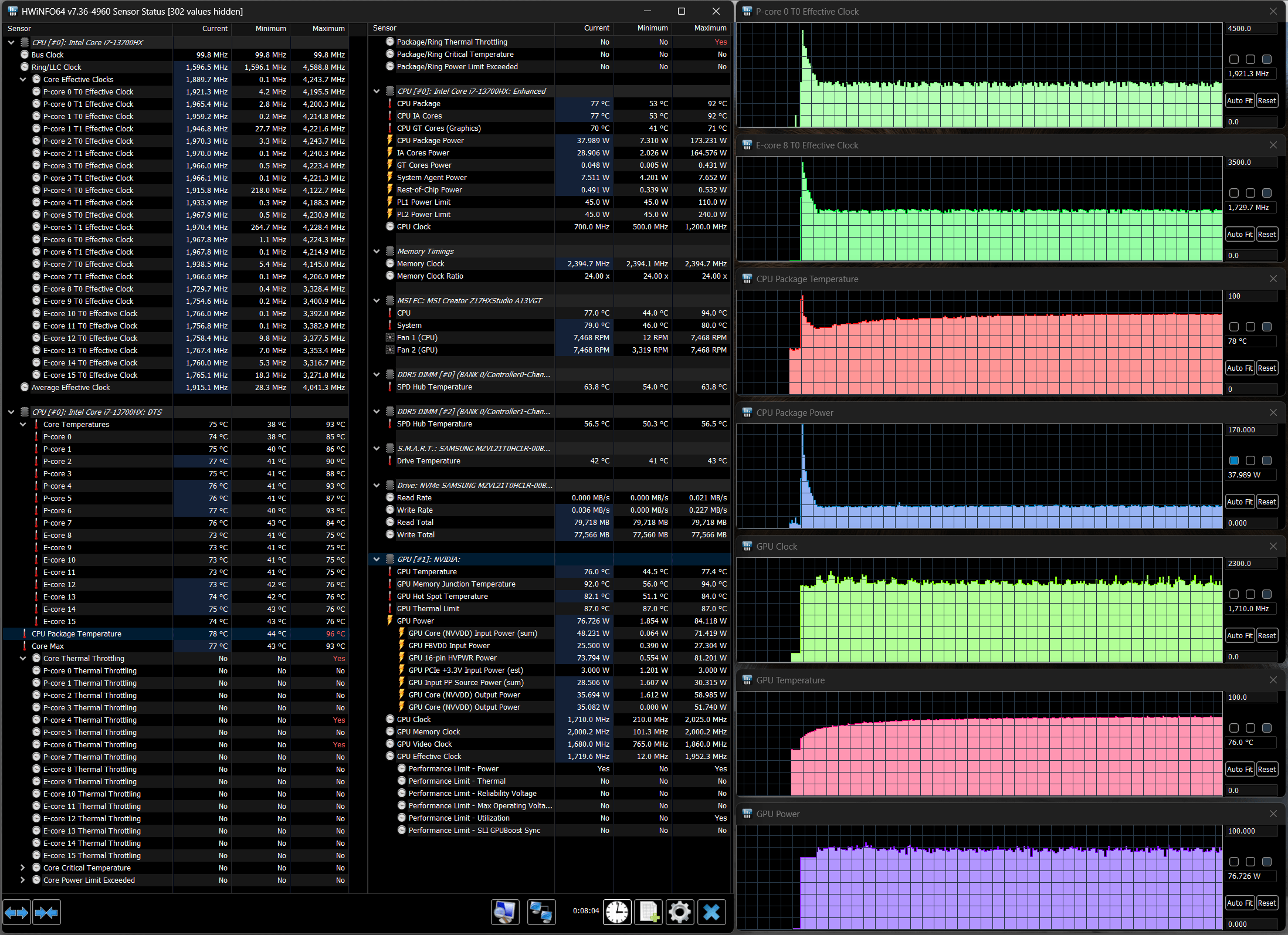This screenshot has width=1288, height=935.
Task: Click the 100.000 max value field in GPU Power graph
Action: (1250, 831)
